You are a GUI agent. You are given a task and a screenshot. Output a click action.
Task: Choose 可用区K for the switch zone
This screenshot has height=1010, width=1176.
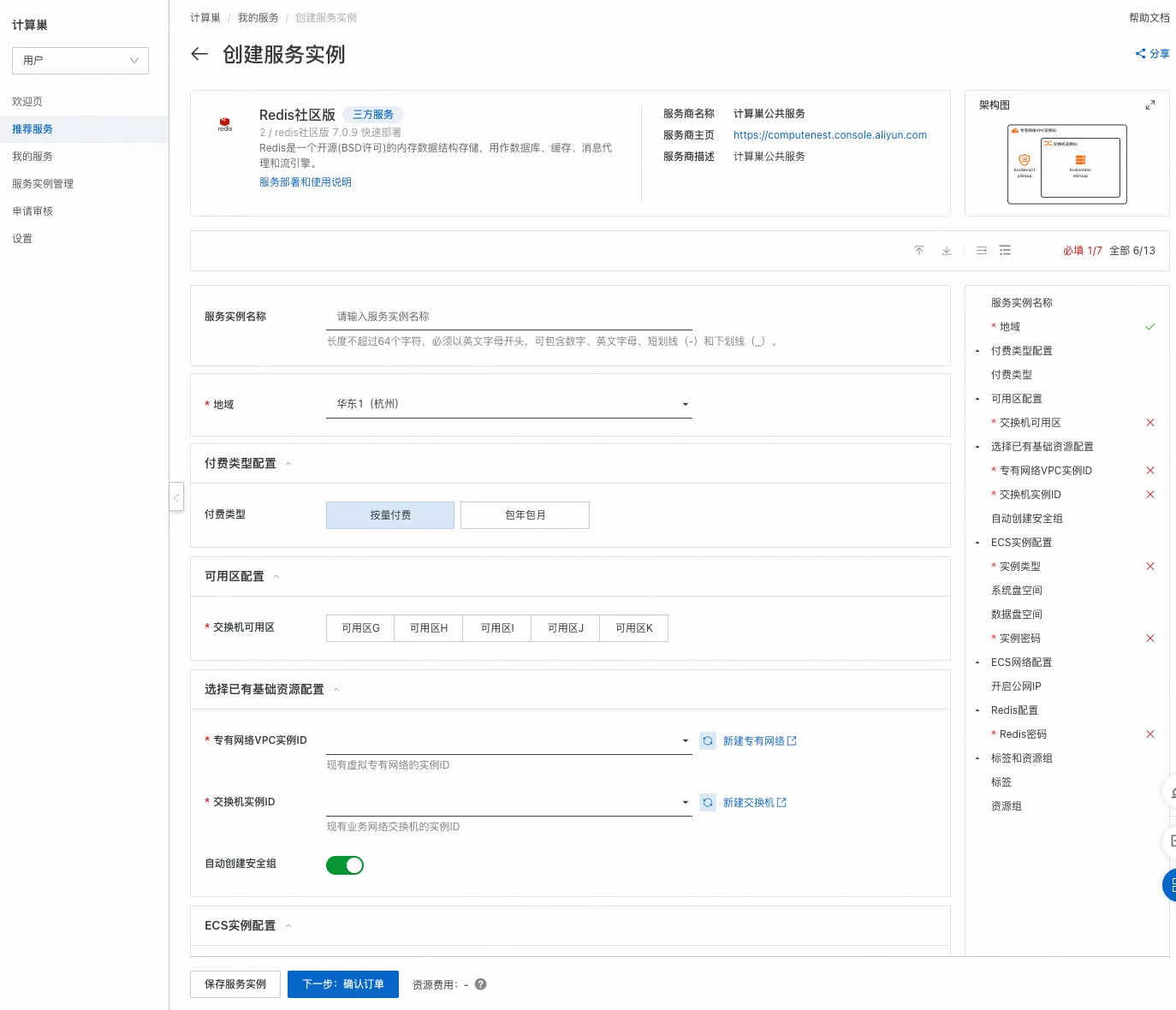pos(634,628)
